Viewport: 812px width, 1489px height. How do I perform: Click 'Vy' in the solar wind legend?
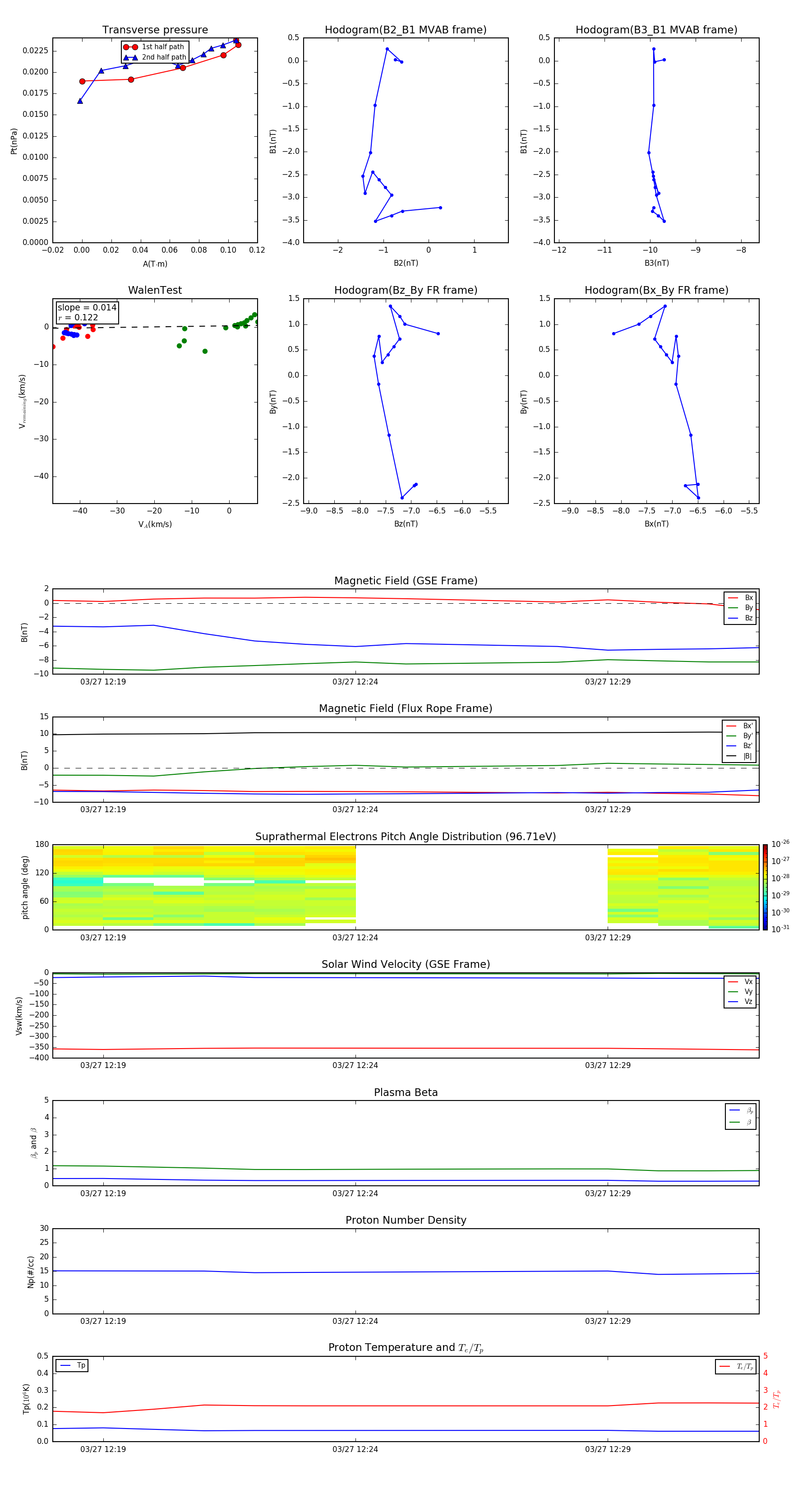[748, 992]
